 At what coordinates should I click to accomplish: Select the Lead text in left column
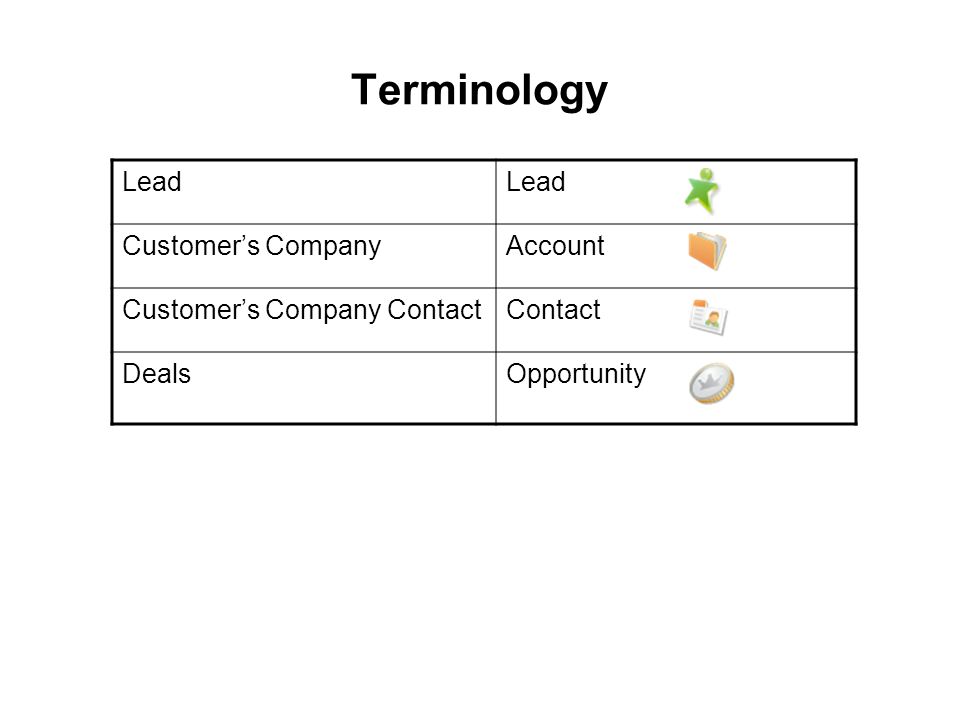(x=152, y=182)
